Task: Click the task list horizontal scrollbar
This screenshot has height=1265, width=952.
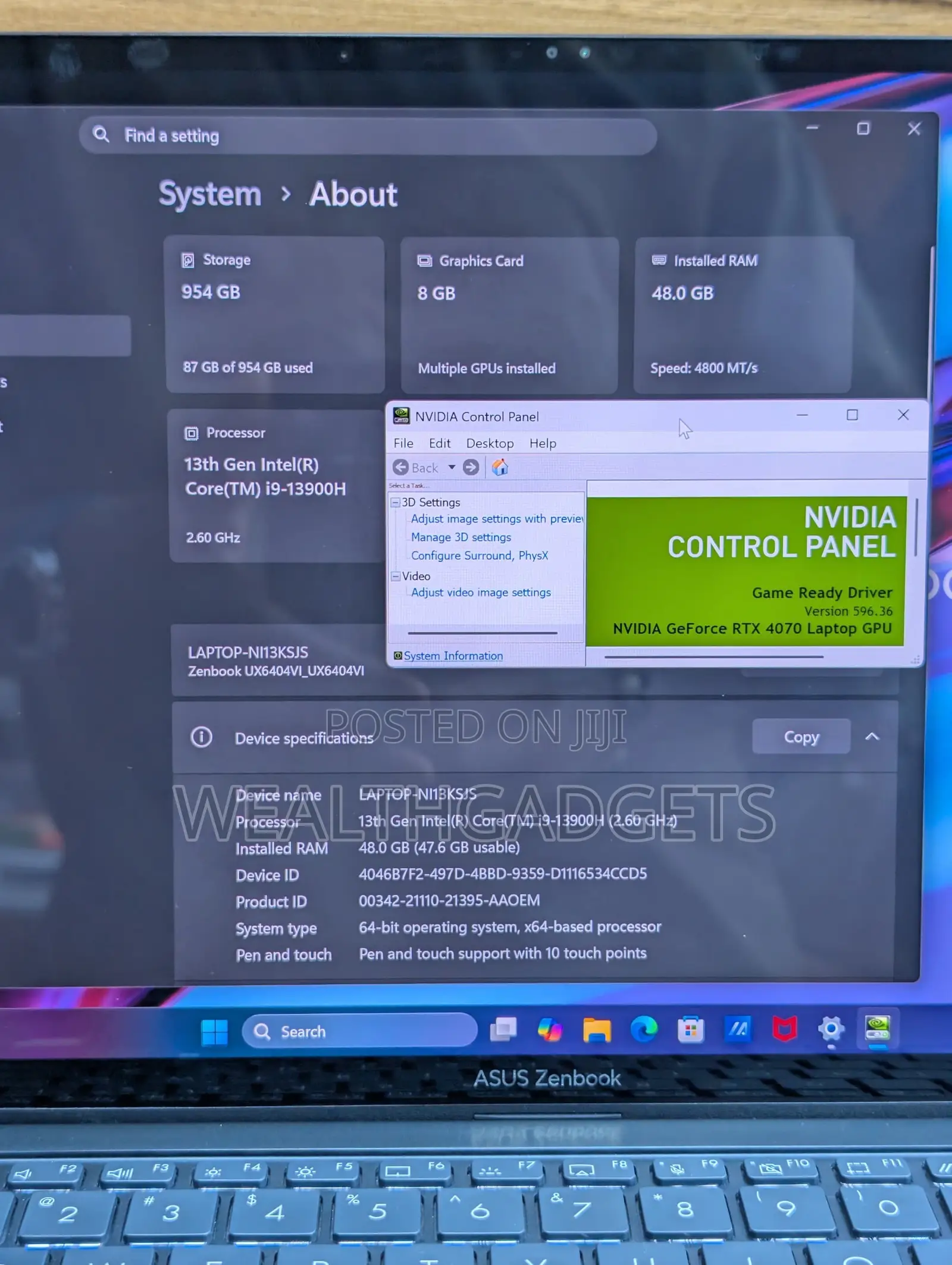Action: coord(482,633)
